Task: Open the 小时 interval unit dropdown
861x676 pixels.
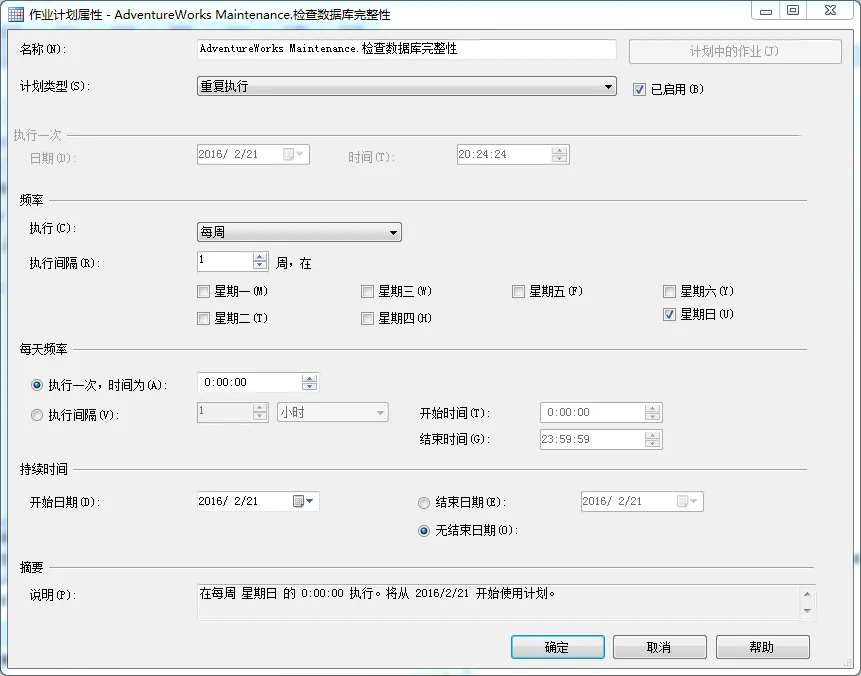Action: click(x=333, y=412)
